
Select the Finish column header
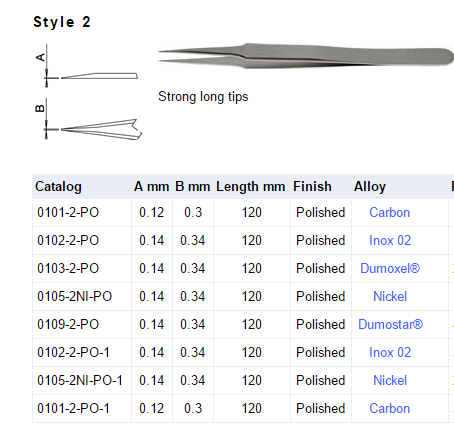tap(312, 187)
